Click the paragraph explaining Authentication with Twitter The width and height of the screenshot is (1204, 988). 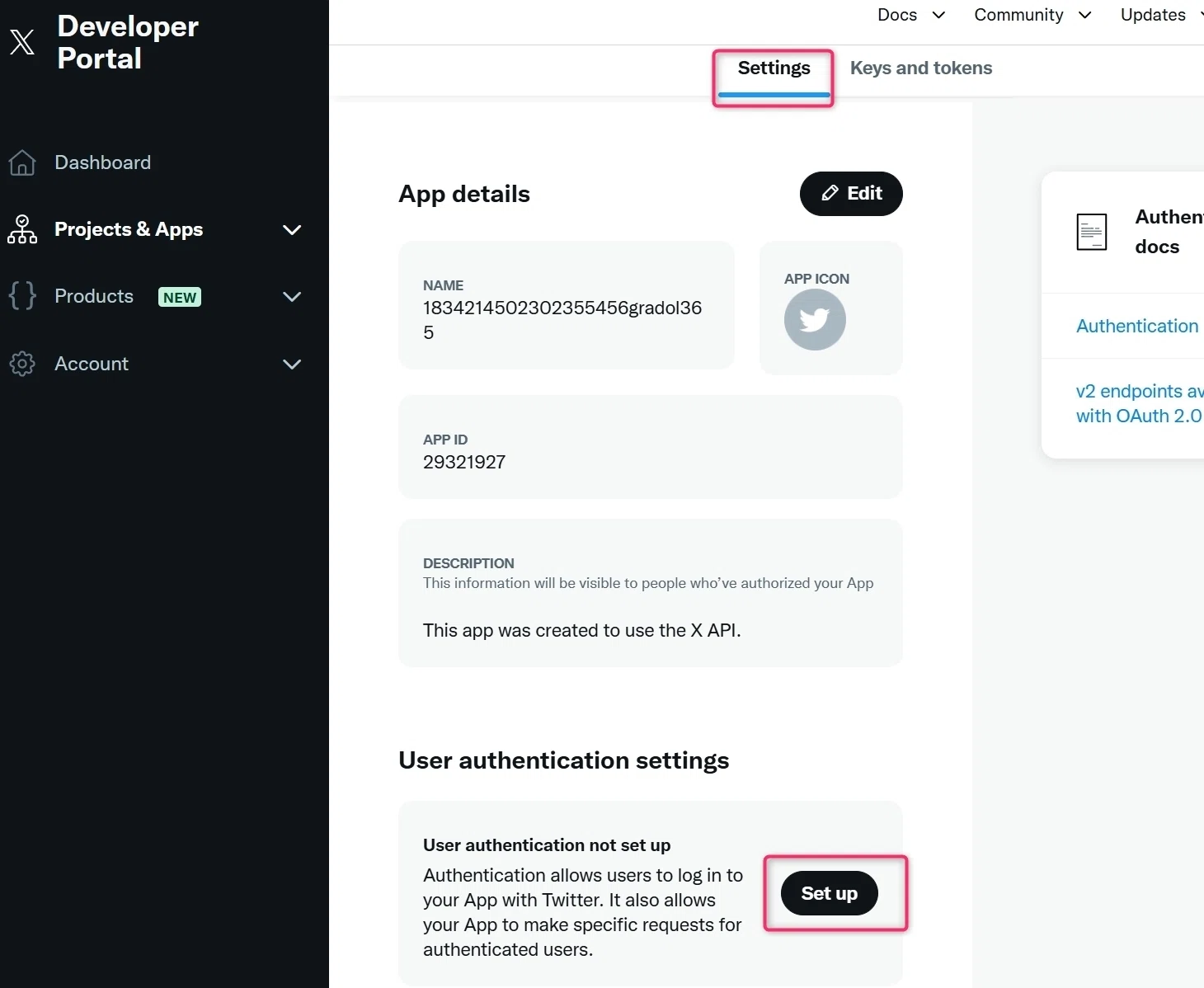[583, 912]
